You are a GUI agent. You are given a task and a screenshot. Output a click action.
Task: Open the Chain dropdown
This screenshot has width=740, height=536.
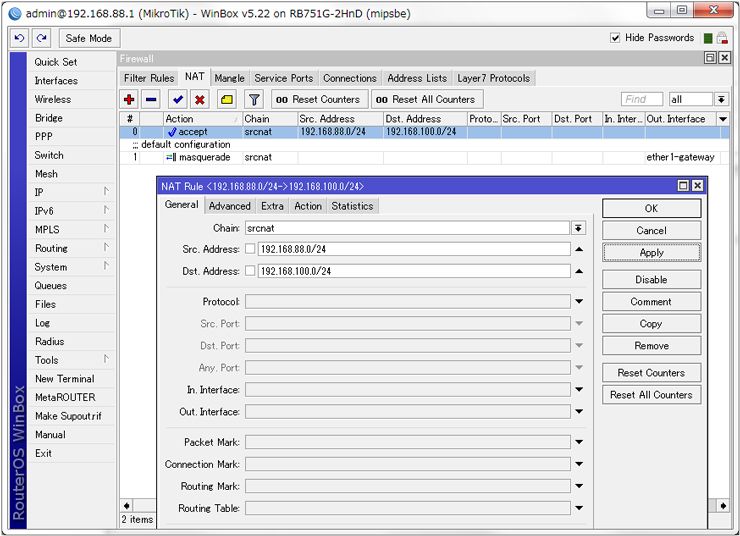579,228
